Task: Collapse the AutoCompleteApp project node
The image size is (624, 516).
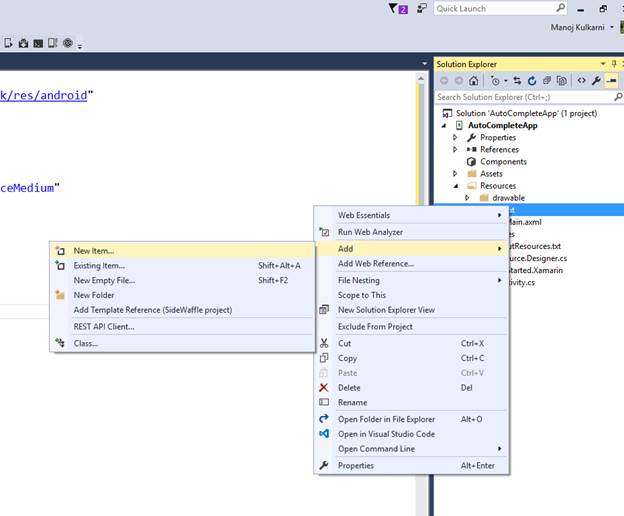Action: coord(444,126)
